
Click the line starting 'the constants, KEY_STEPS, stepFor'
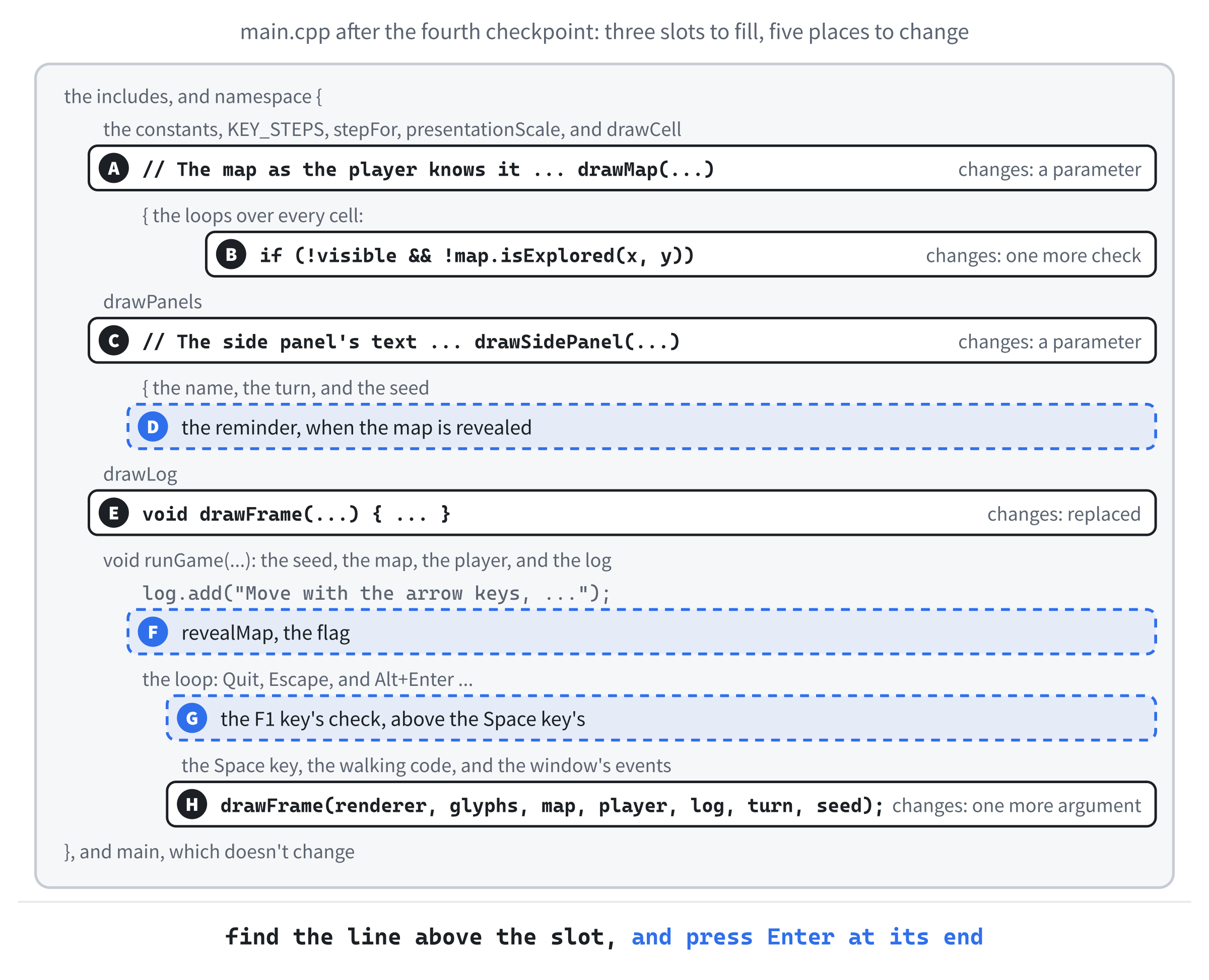pos(392,129)
